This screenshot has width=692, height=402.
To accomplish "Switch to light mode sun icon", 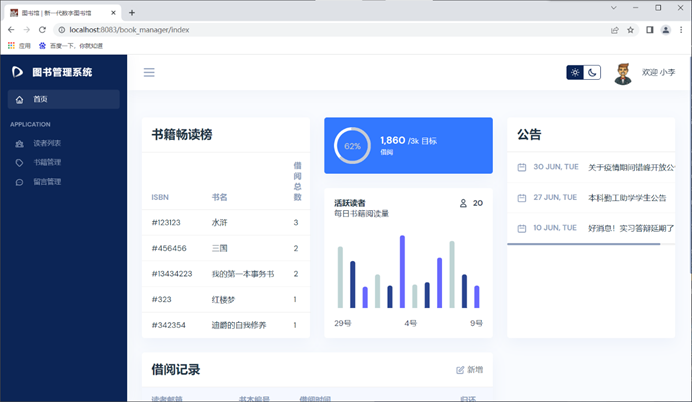I will [575, 72].
